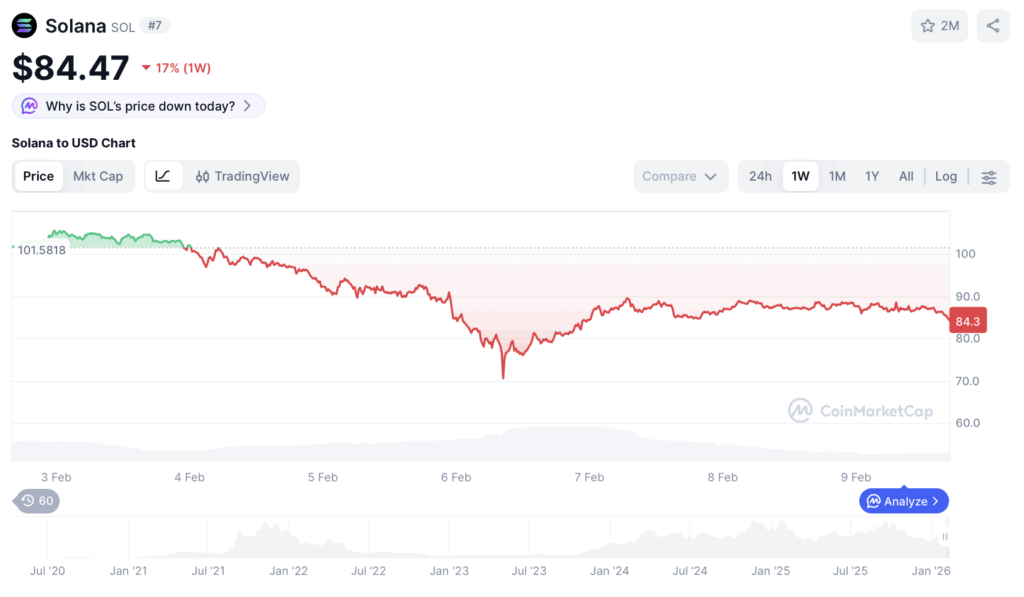The width and height of the screenshot is (1024, 597).
Task: Choose the All time range
Action: [906, 176]
